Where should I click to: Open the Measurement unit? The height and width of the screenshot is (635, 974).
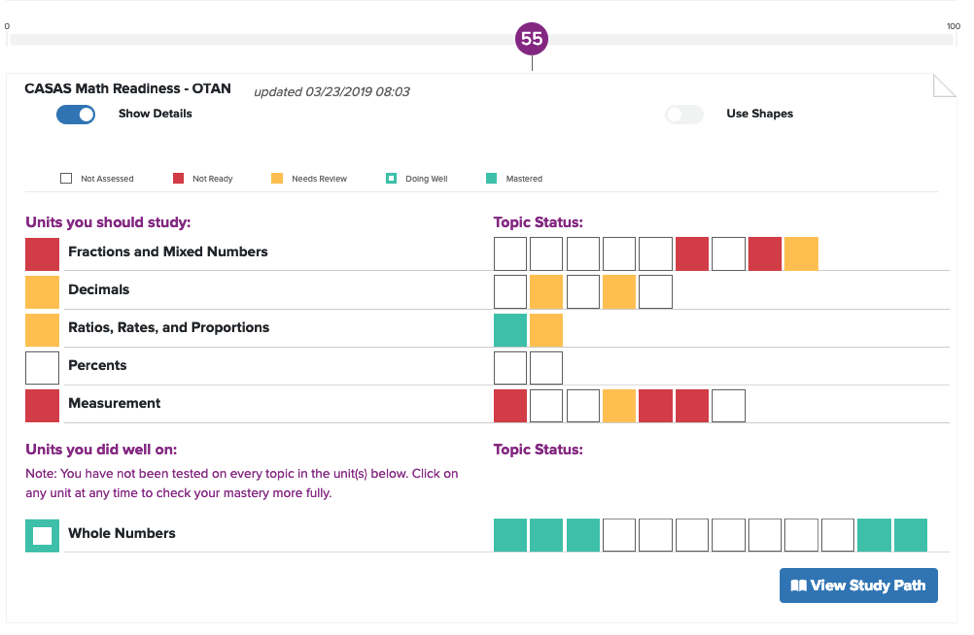point(114,403)
